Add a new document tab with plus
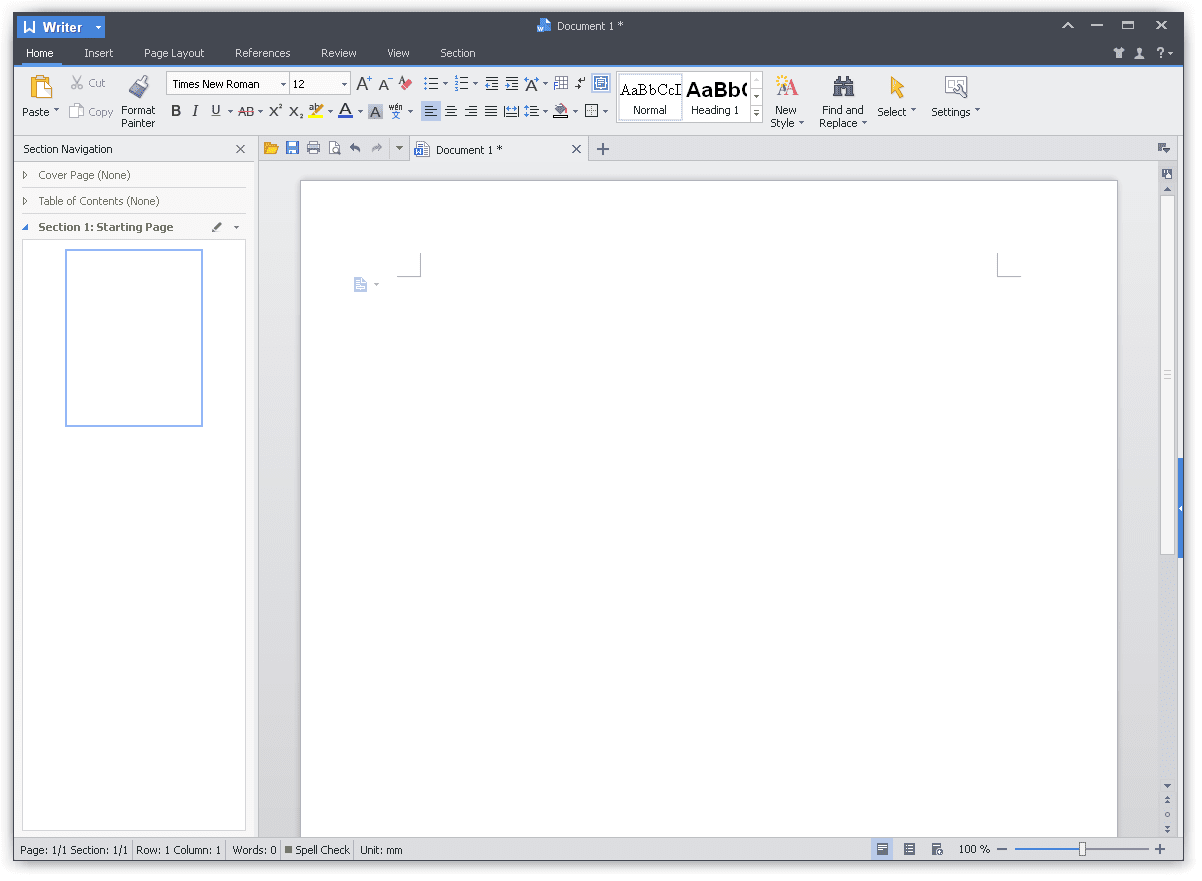1202x881 pixels. pos(602,149)
